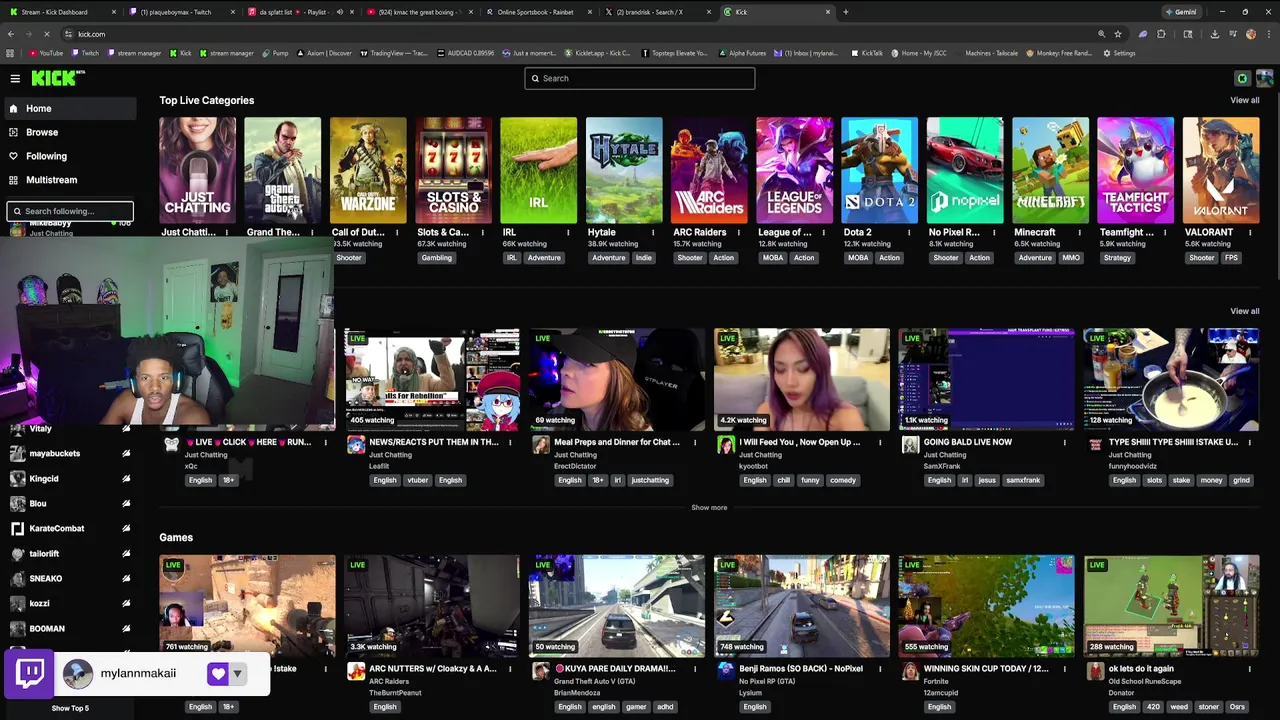Switch to Online Sportsbook - Rainbet tab
The width and height of the screenshot is (1280, 720).
540,12
